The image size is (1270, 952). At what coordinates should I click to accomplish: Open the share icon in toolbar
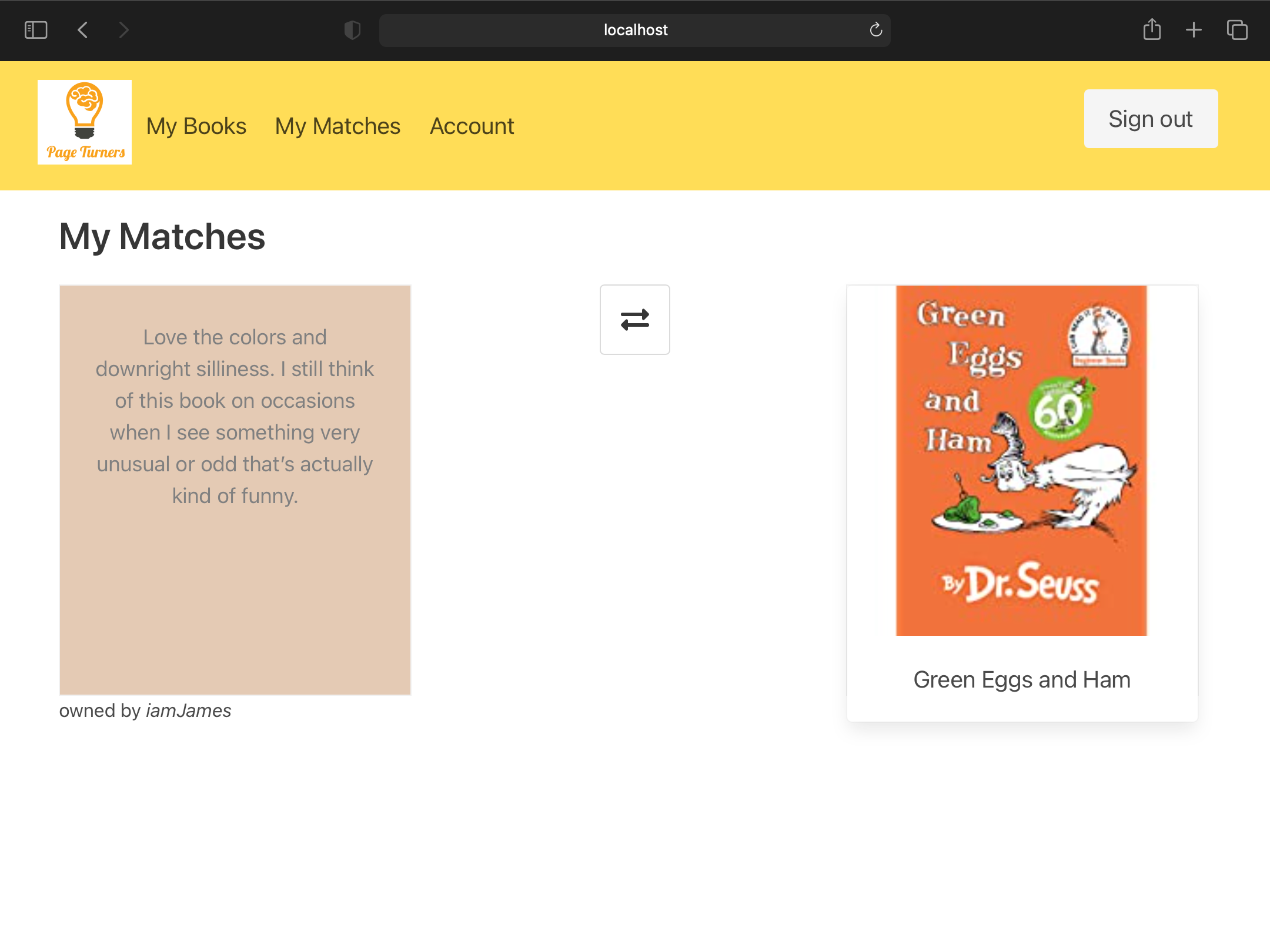click(1151, 30)
